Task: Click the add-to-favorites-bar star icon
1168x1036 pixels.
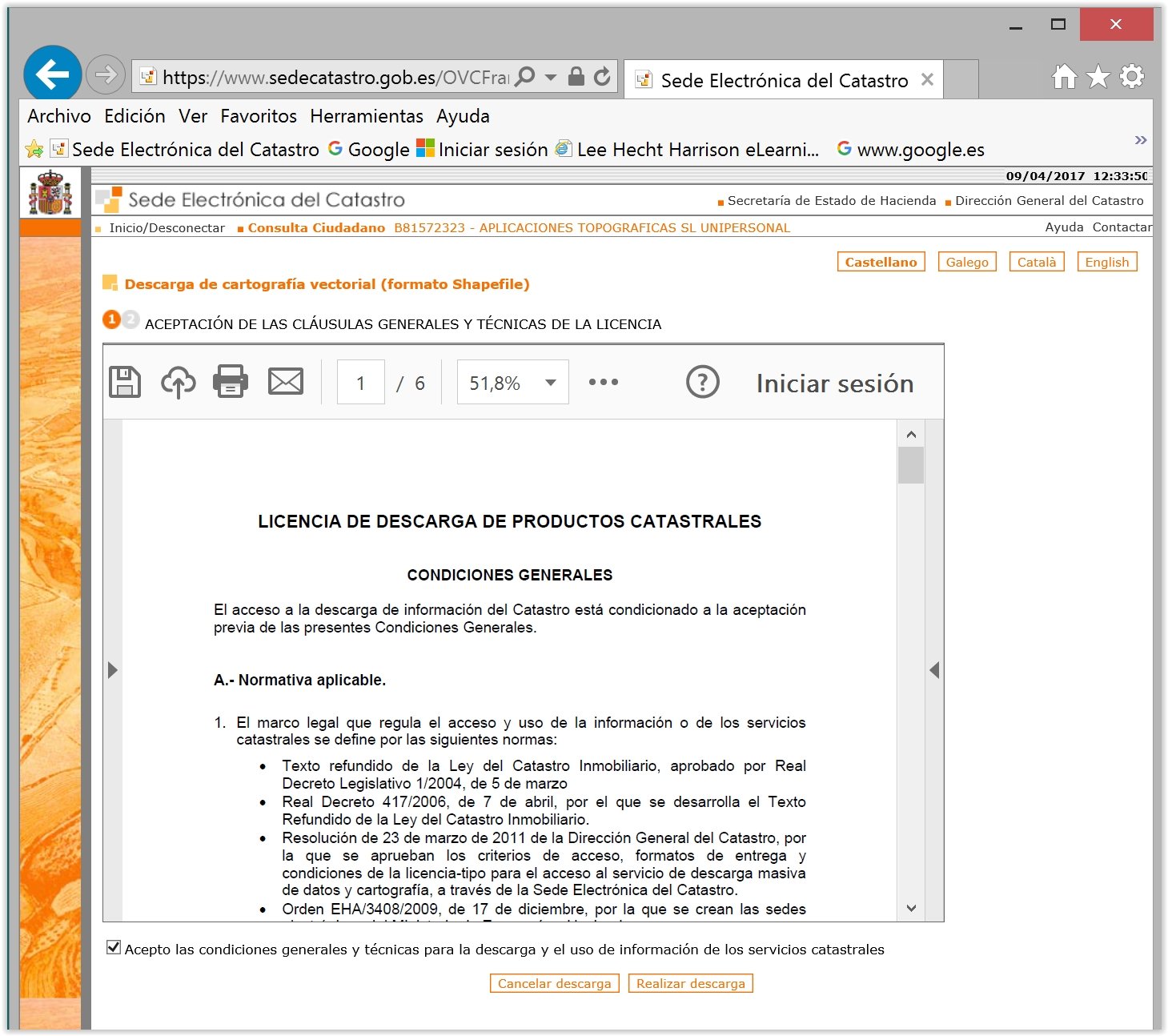Action: click(34, 149)
